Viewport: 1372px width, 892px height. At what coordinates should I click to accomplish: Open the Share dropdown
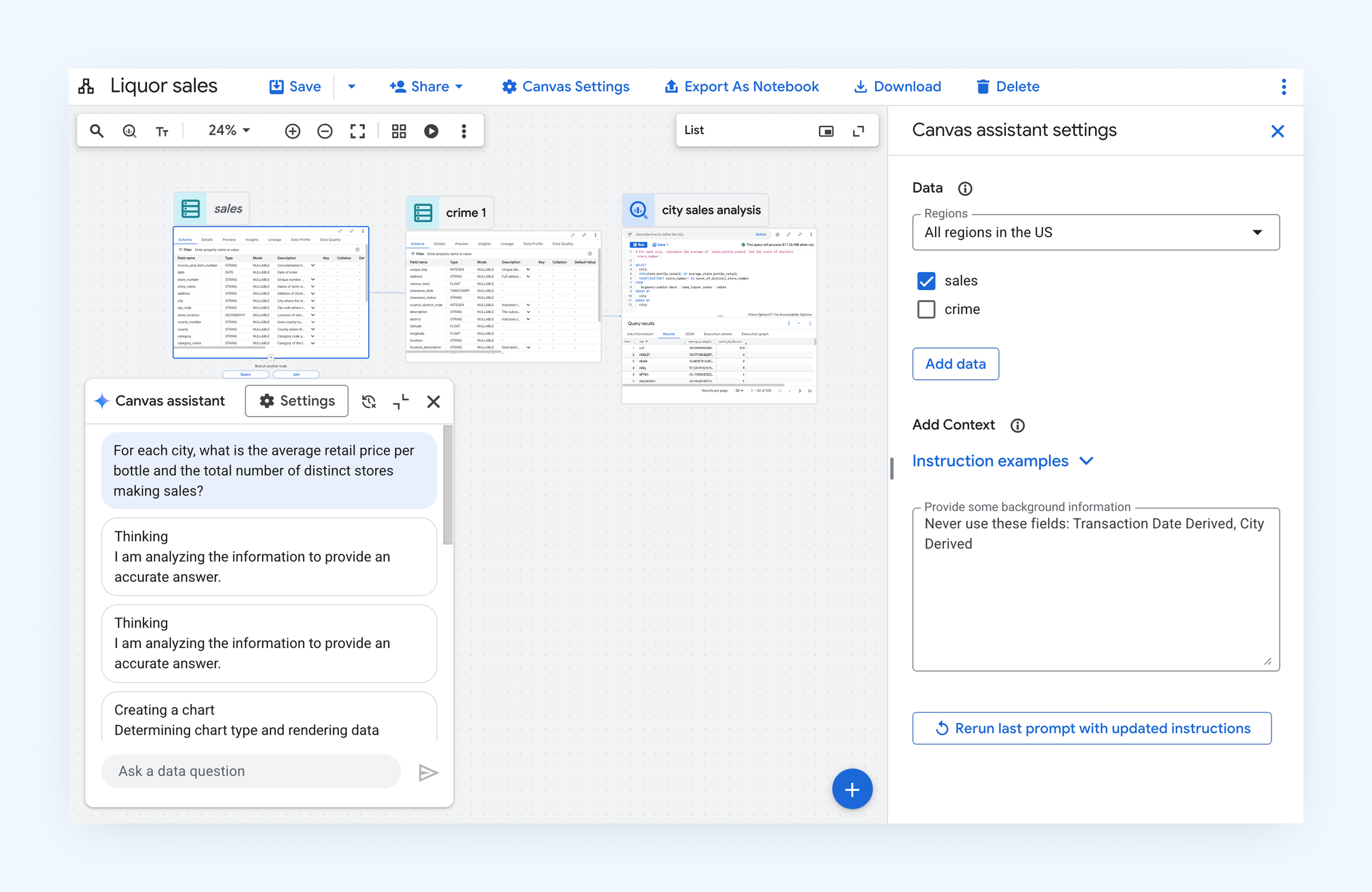click(x=427, y=86)
